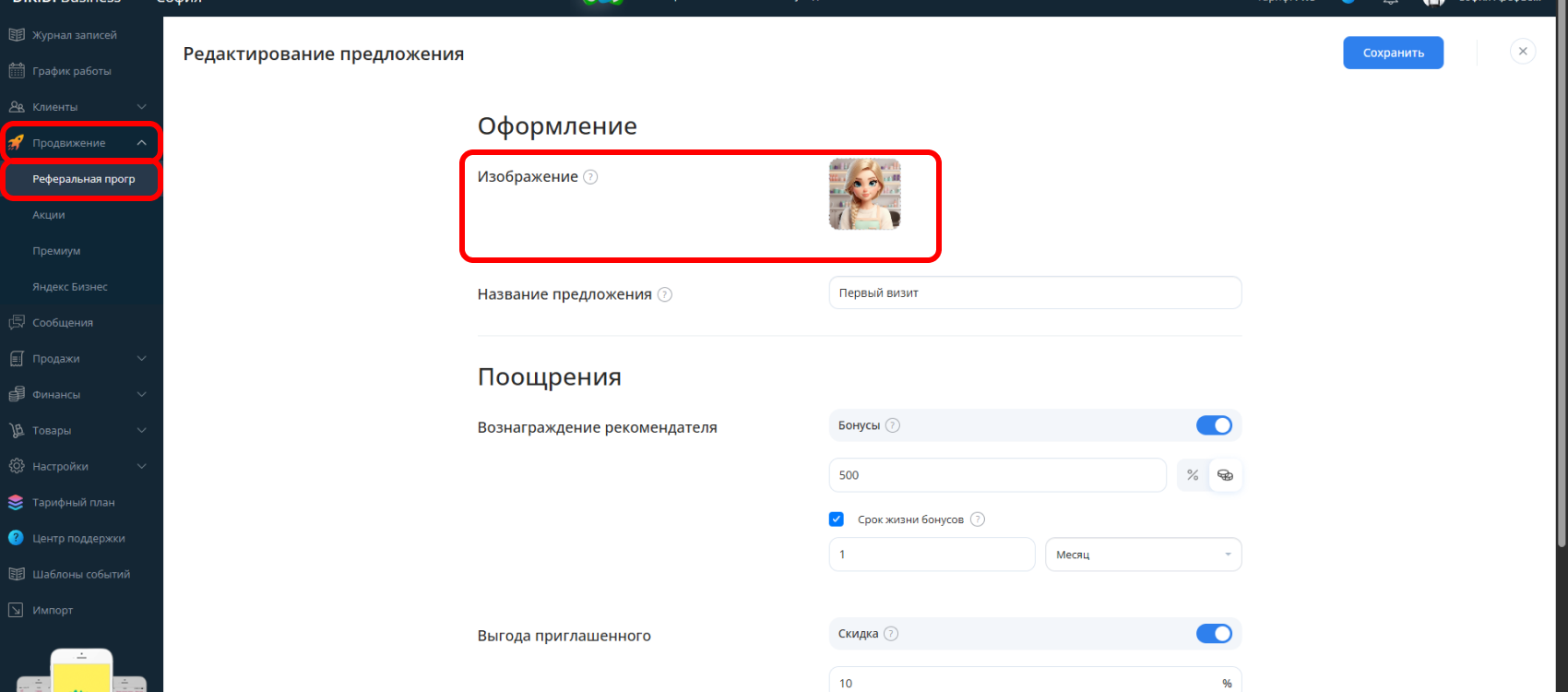Select the coins bonus type icon
Screen dimensions: 1568x692
pyautogui.click(x=1225, y=475)
